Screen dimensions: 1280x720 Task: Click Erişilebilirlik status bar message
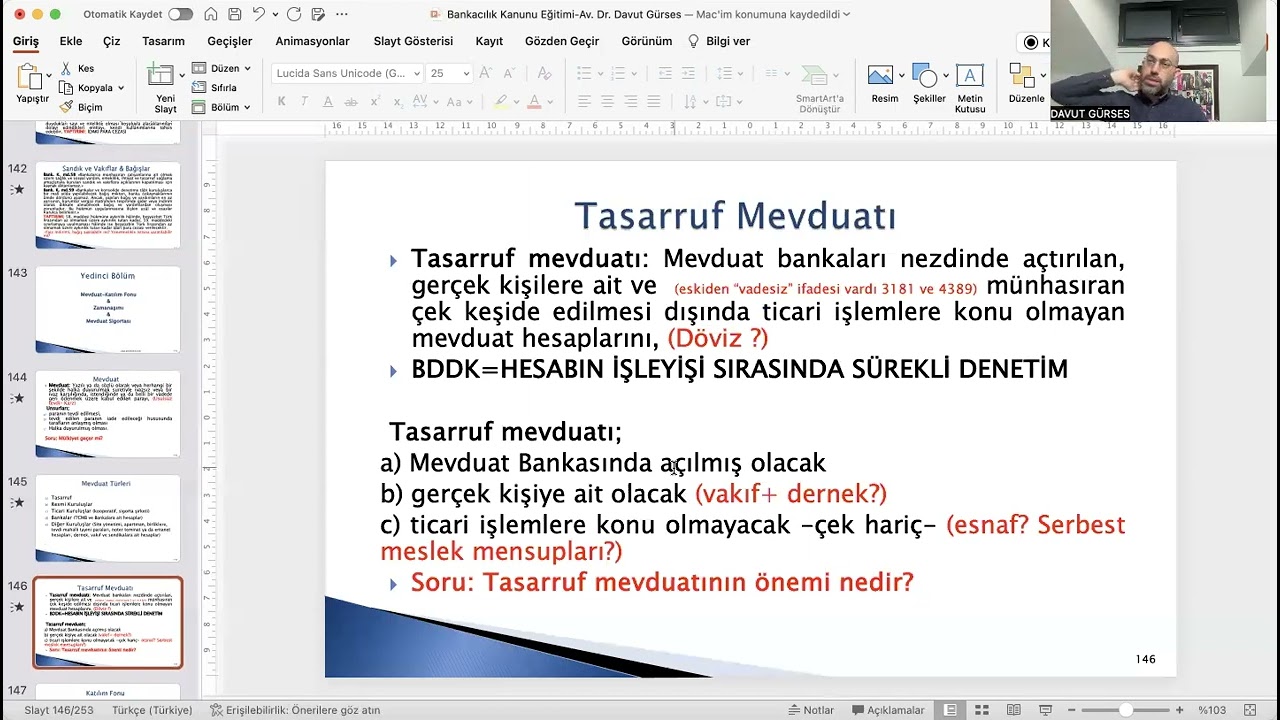[296, 710]
